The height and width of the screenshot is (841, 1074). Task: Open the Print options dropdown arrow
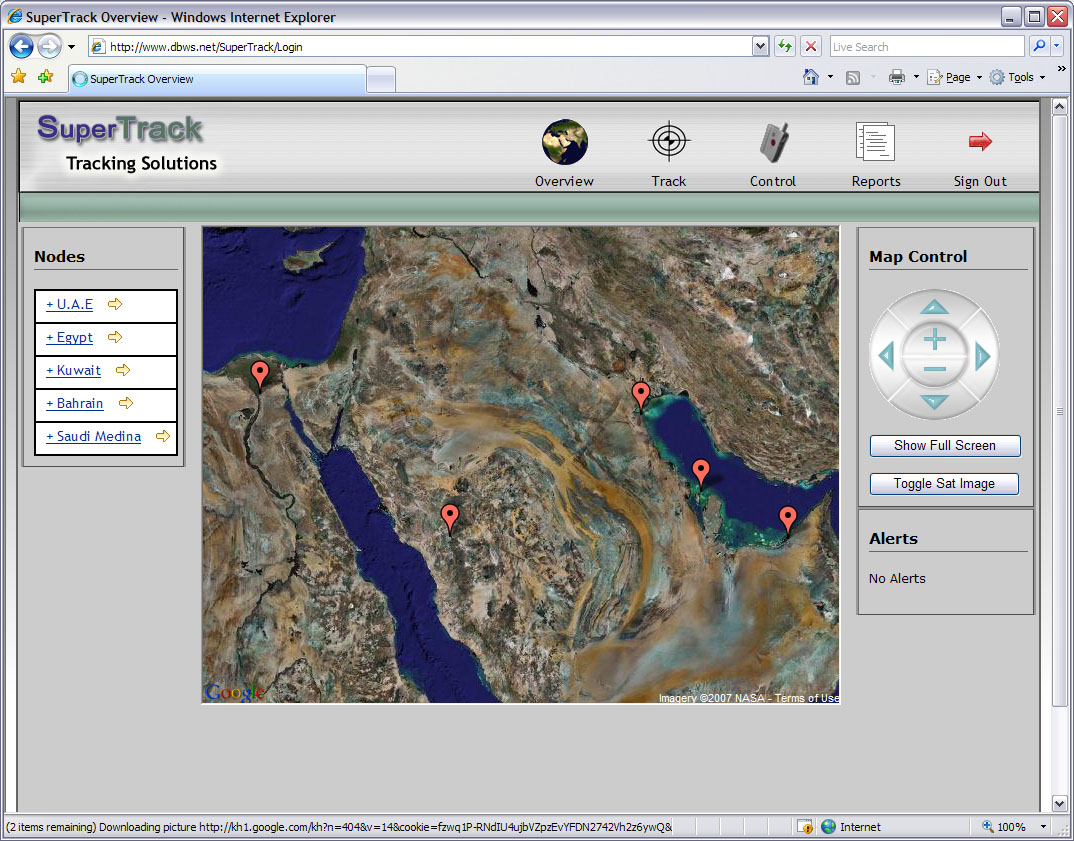pyautogui.click(x=916, y=77)
